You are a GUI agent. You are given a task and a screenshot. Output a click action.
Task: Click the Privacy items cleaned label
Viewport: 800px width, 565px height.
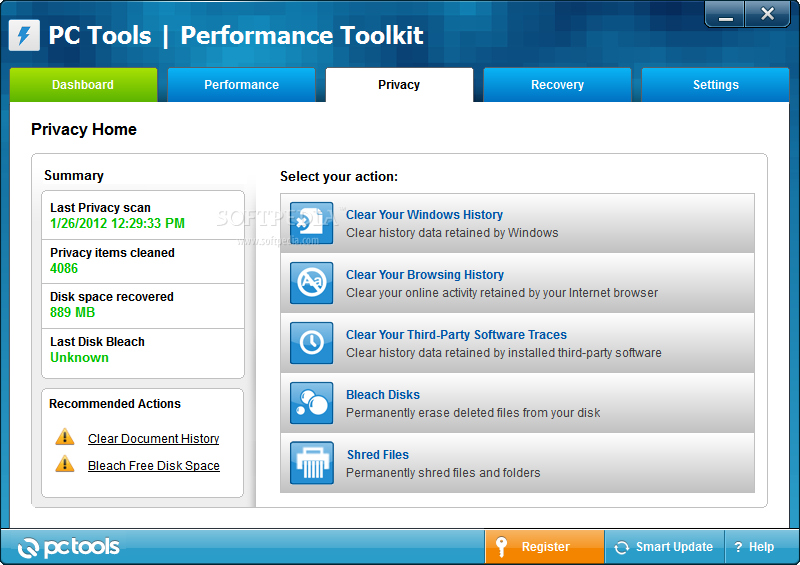(112, 253)
